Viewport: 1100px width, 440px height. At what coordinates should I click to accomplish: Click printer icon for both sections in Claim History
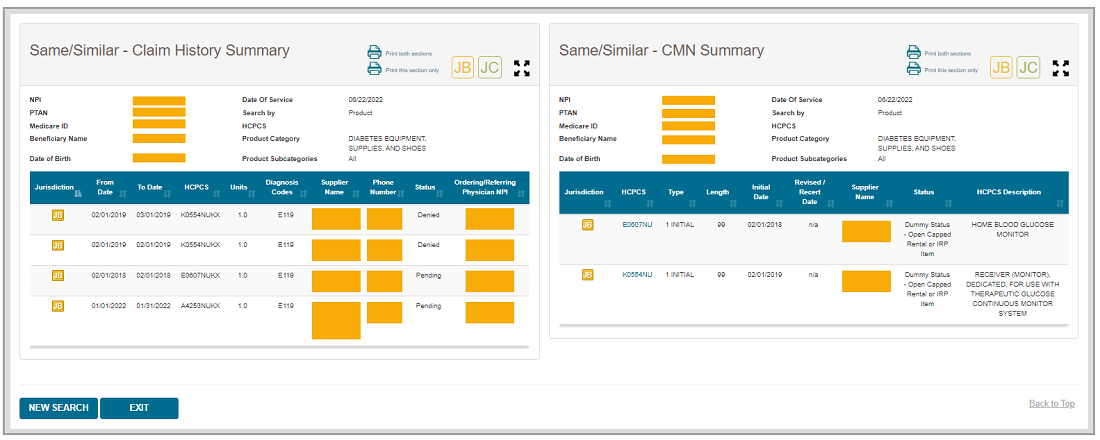pyautogui.click(x=374, y=53)
